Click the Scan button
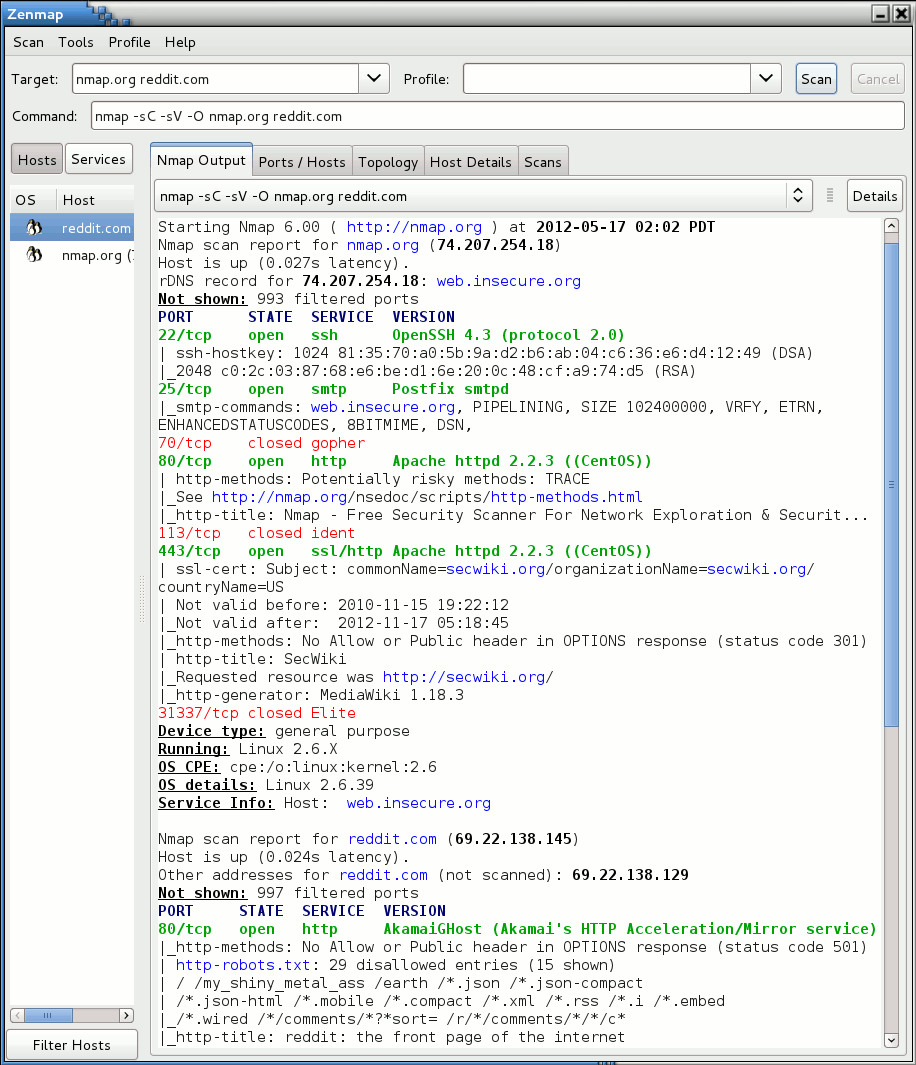 (815, 78)
